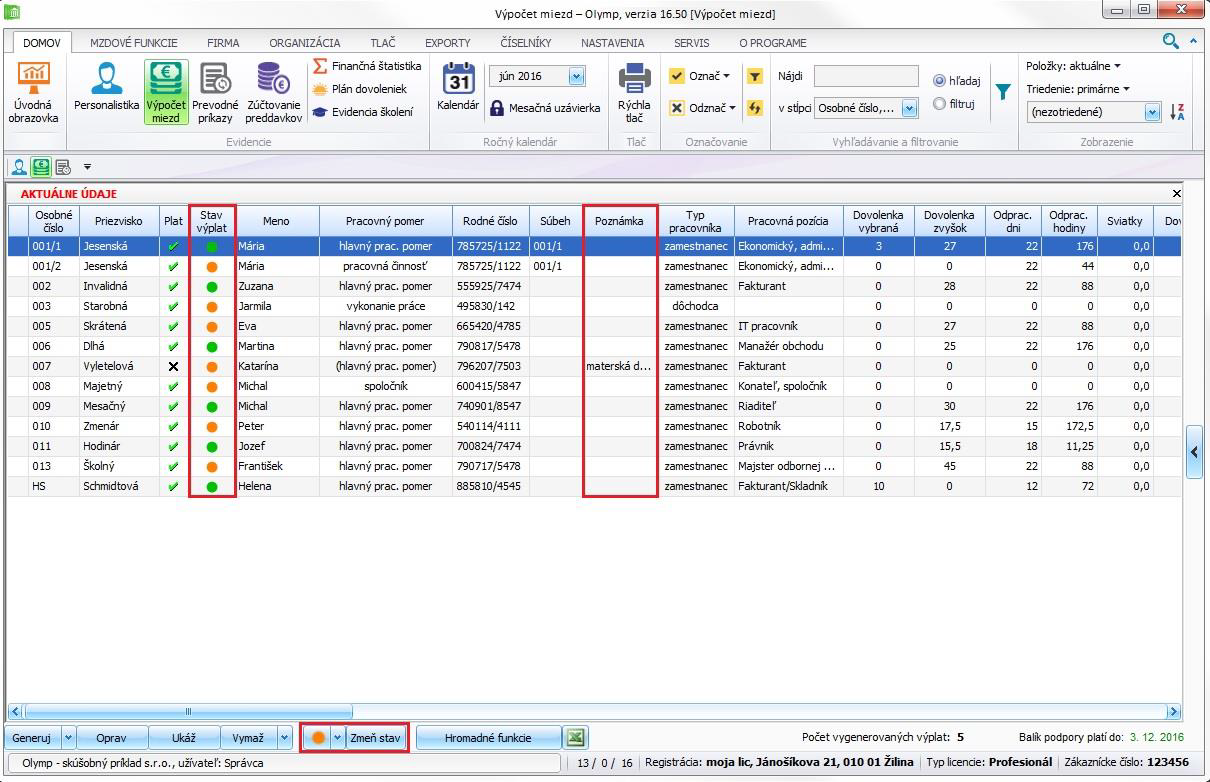Switch to the ČÍSELNÍKY tab
The height and width of the screenshot is (782, 1210).
pyautogui.click(x=526, y=43)
